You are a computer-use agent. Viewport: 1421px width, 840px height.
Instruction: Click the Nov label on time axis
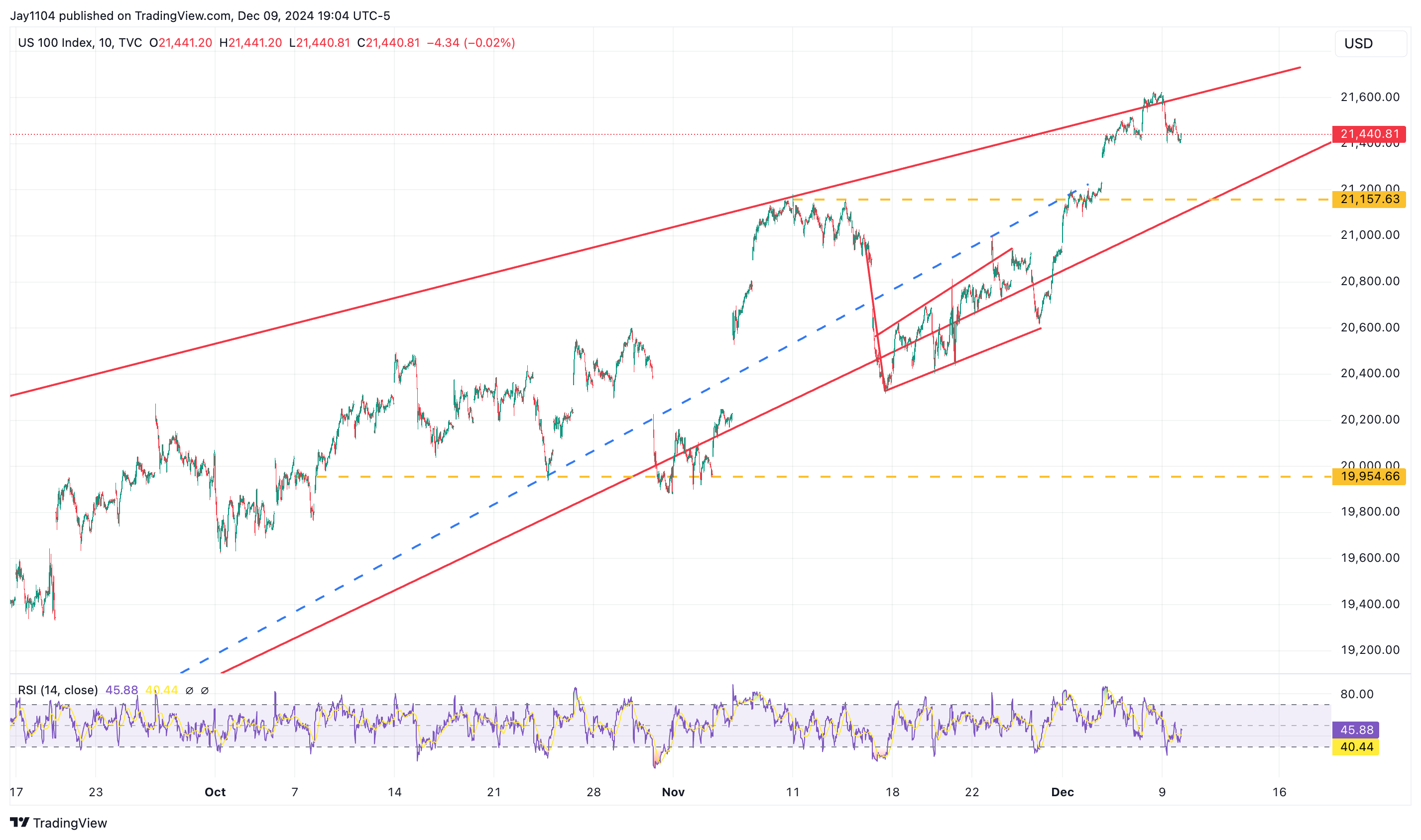coord(673,792)
